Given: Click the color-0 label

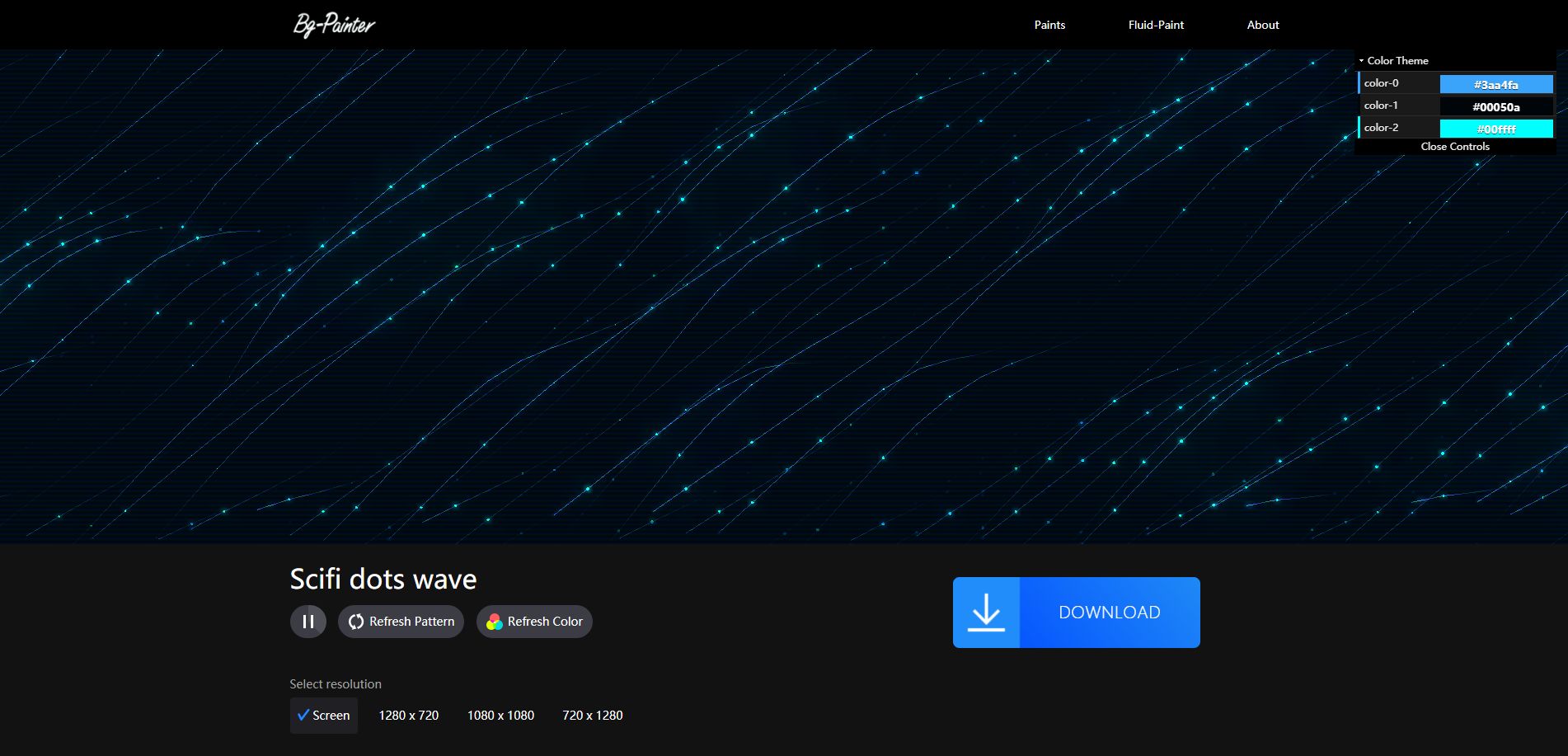Looking at the screenshot, I should (x=1381, y=83).
